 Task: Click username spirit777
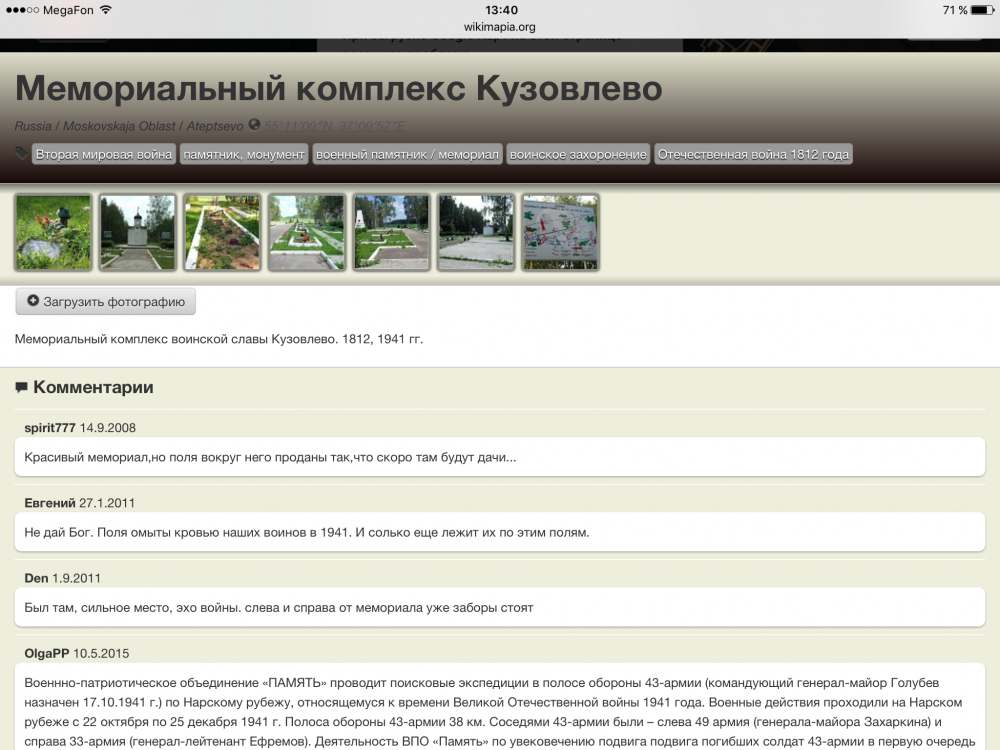pos(50,428)
